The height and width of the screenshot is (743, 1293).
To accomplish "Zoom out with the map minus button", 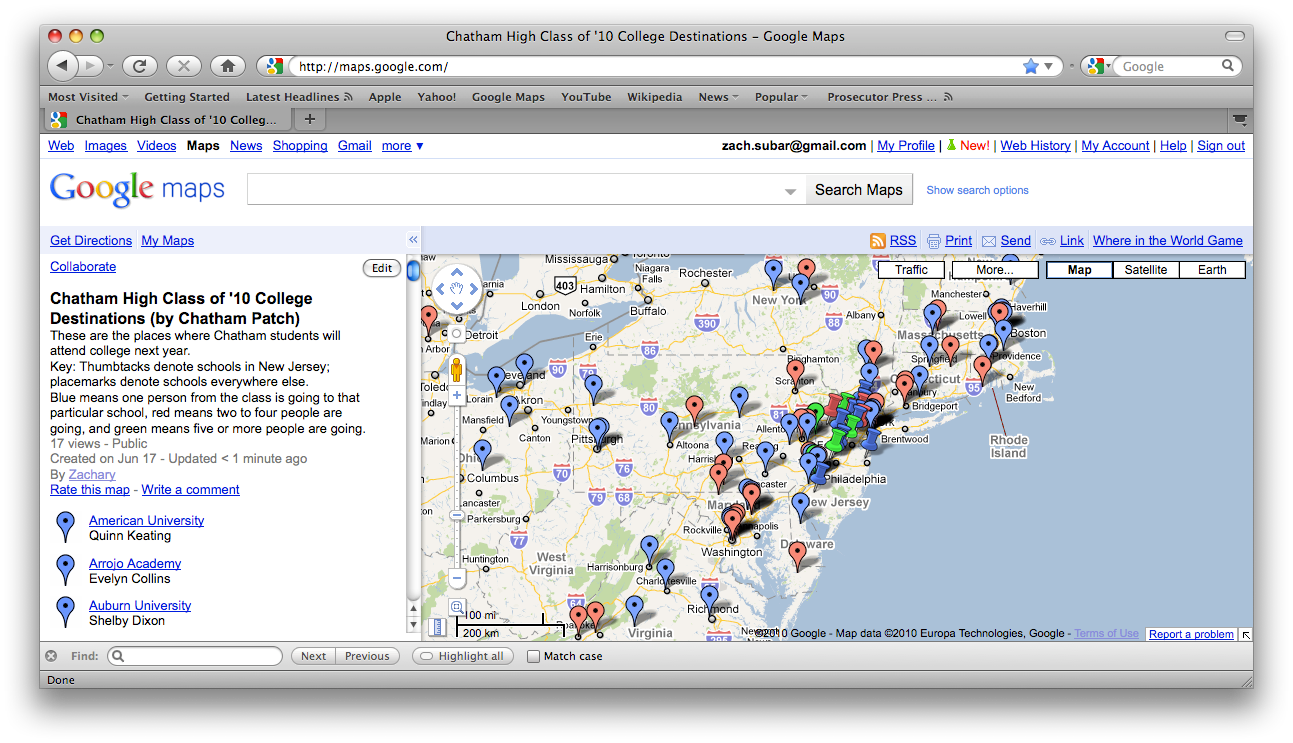I will tap(457, 578).
